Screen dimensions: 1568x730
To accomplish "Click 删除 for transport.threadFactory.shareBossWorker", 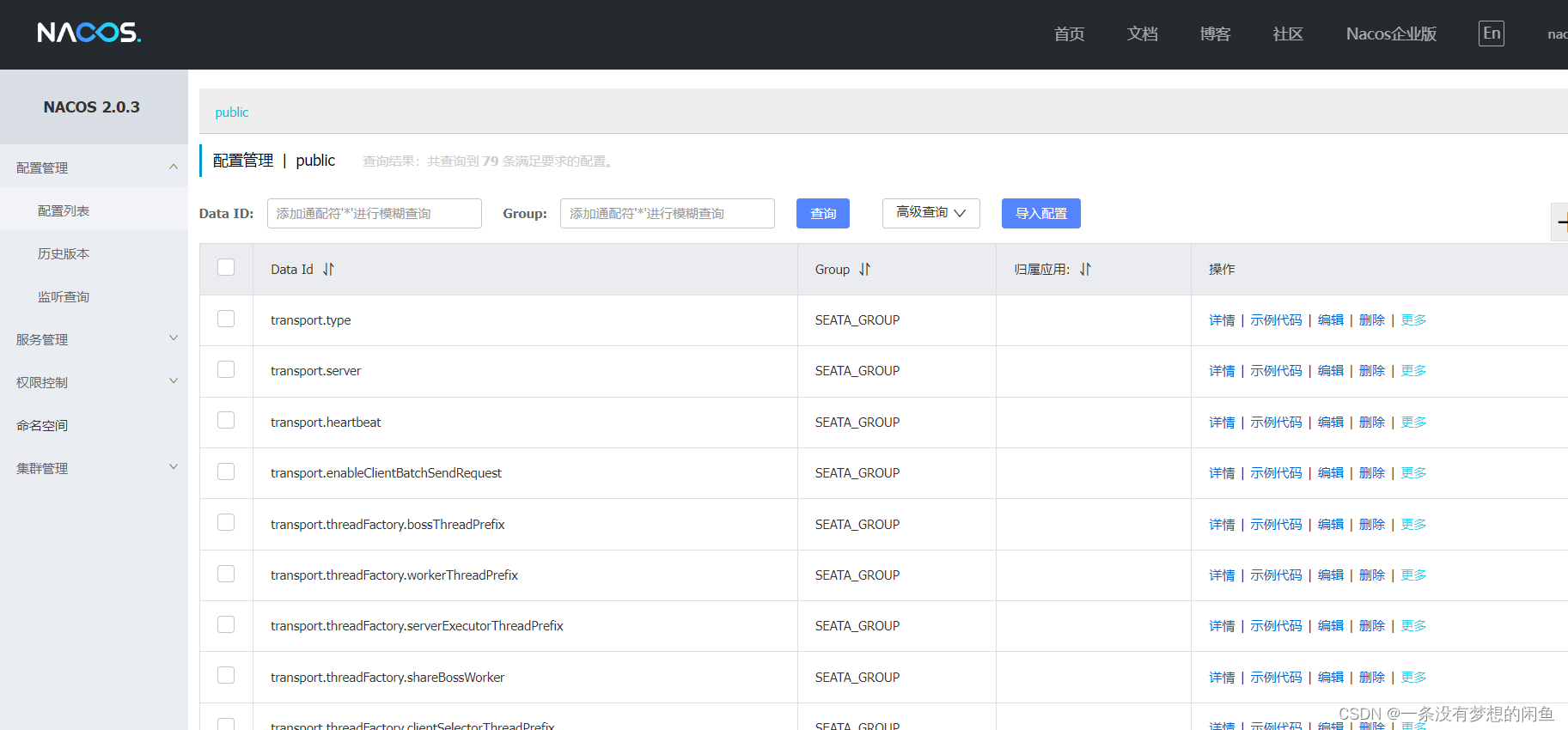I will point(1372,678).
